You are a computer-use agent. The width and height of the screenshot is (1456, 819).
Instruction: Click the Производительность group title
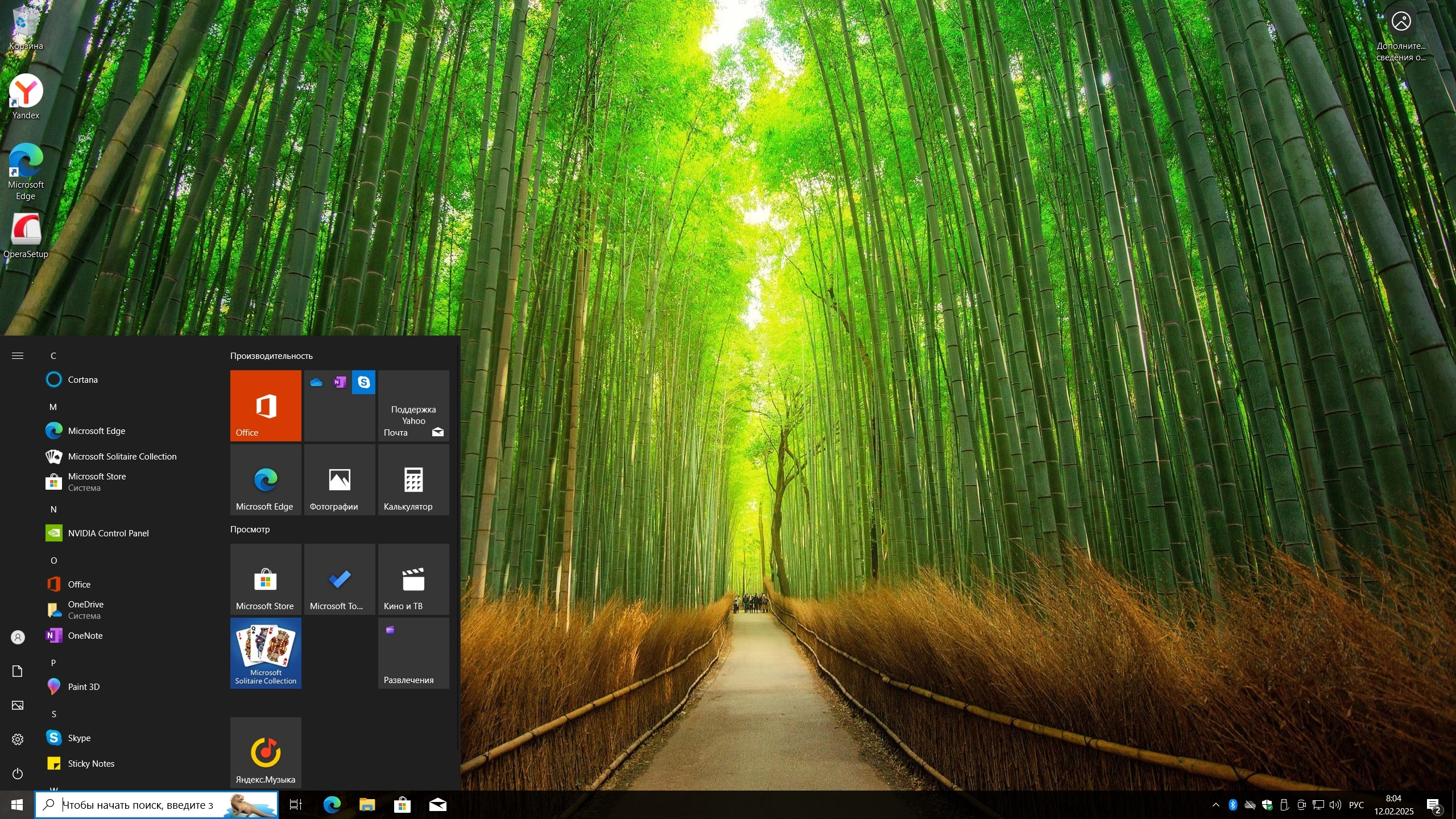click(271, 355)
